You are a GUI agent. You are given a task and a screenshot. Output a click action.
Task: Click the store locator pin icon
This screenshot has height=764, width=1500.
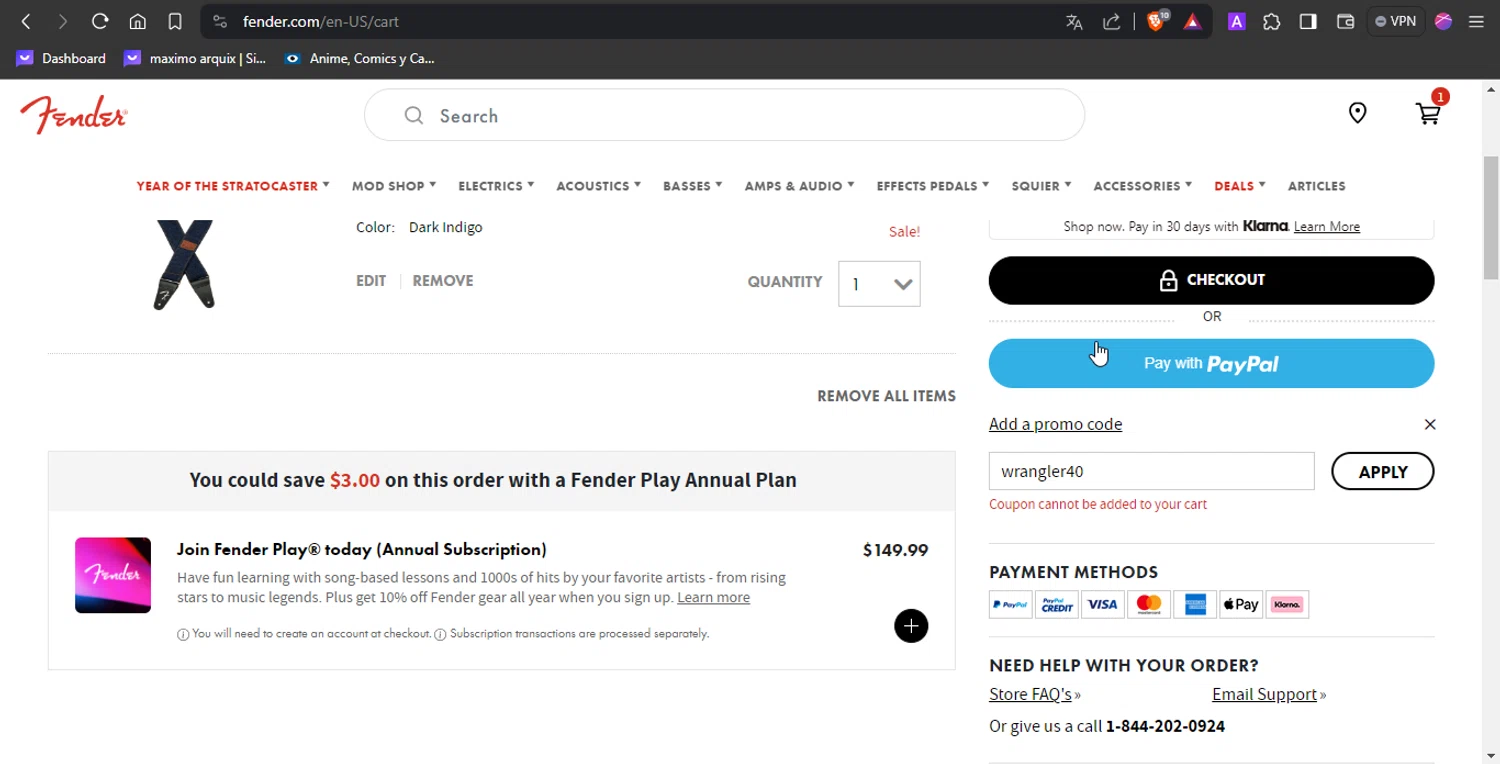point(1357,113)
